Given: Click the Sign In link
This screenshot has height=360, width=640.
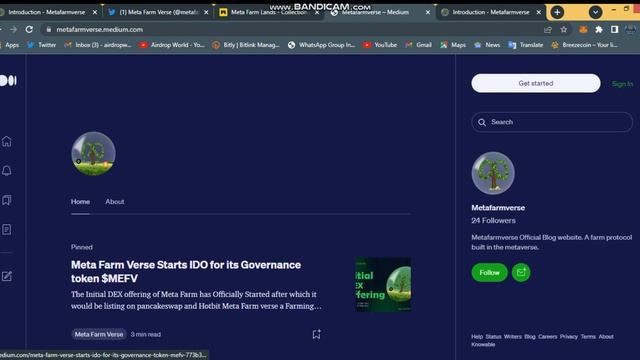Looking at the screenshot, I should tap(622, 84).
